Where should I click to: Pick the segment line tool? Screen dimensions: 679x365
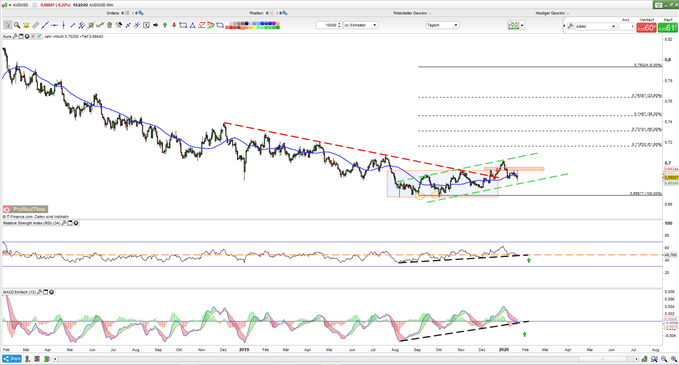73,25
